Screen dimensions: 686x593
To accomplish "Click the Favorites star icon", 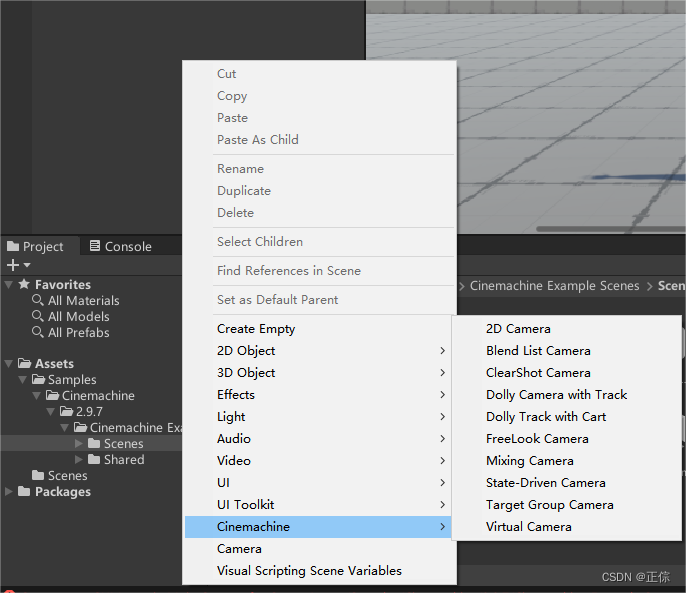I will coord(24,284).
